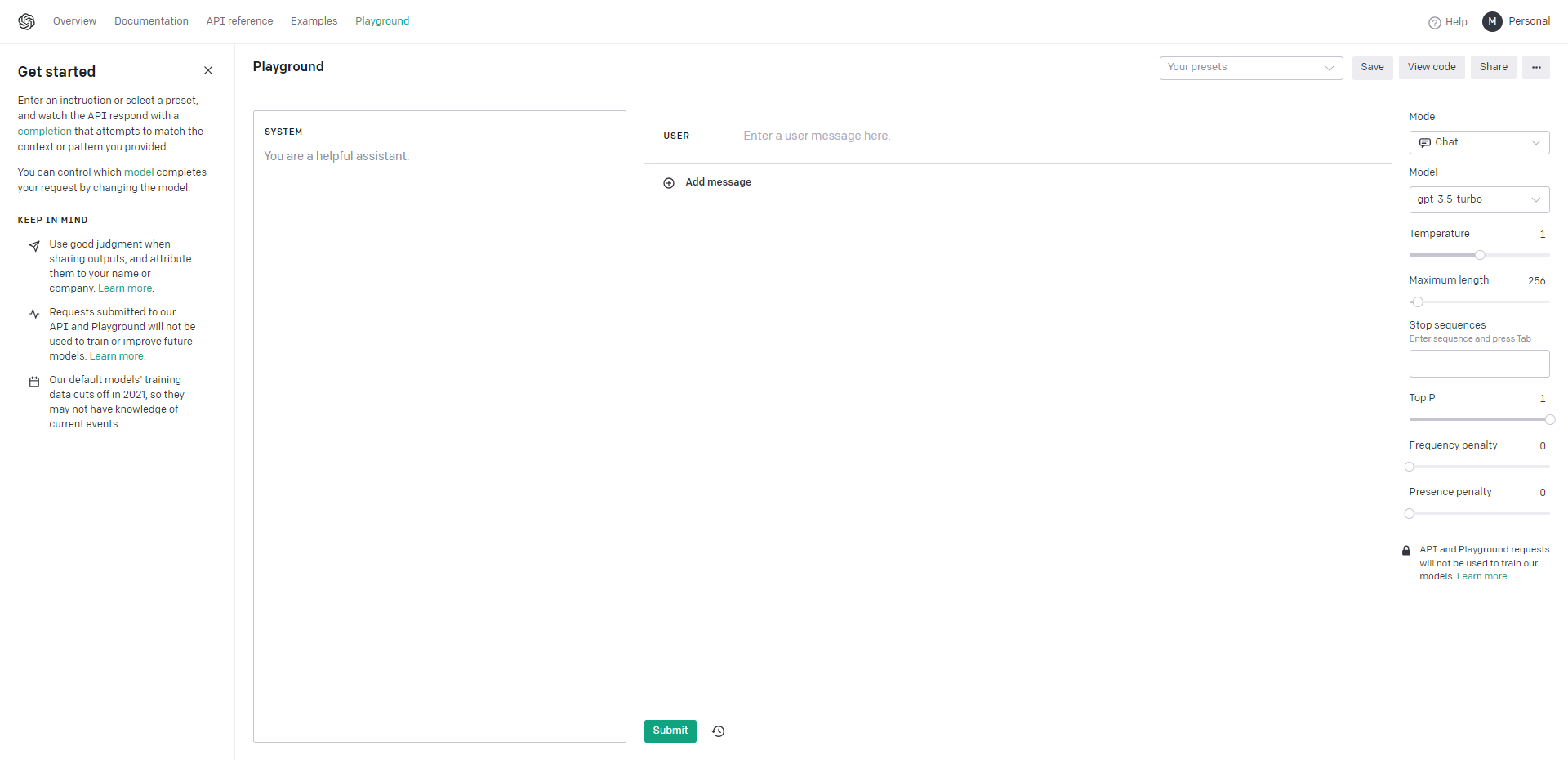This screenshot has width=1568, height=760.
Task: Click the Temperature value 1
Action: (x=1542, y=235)
